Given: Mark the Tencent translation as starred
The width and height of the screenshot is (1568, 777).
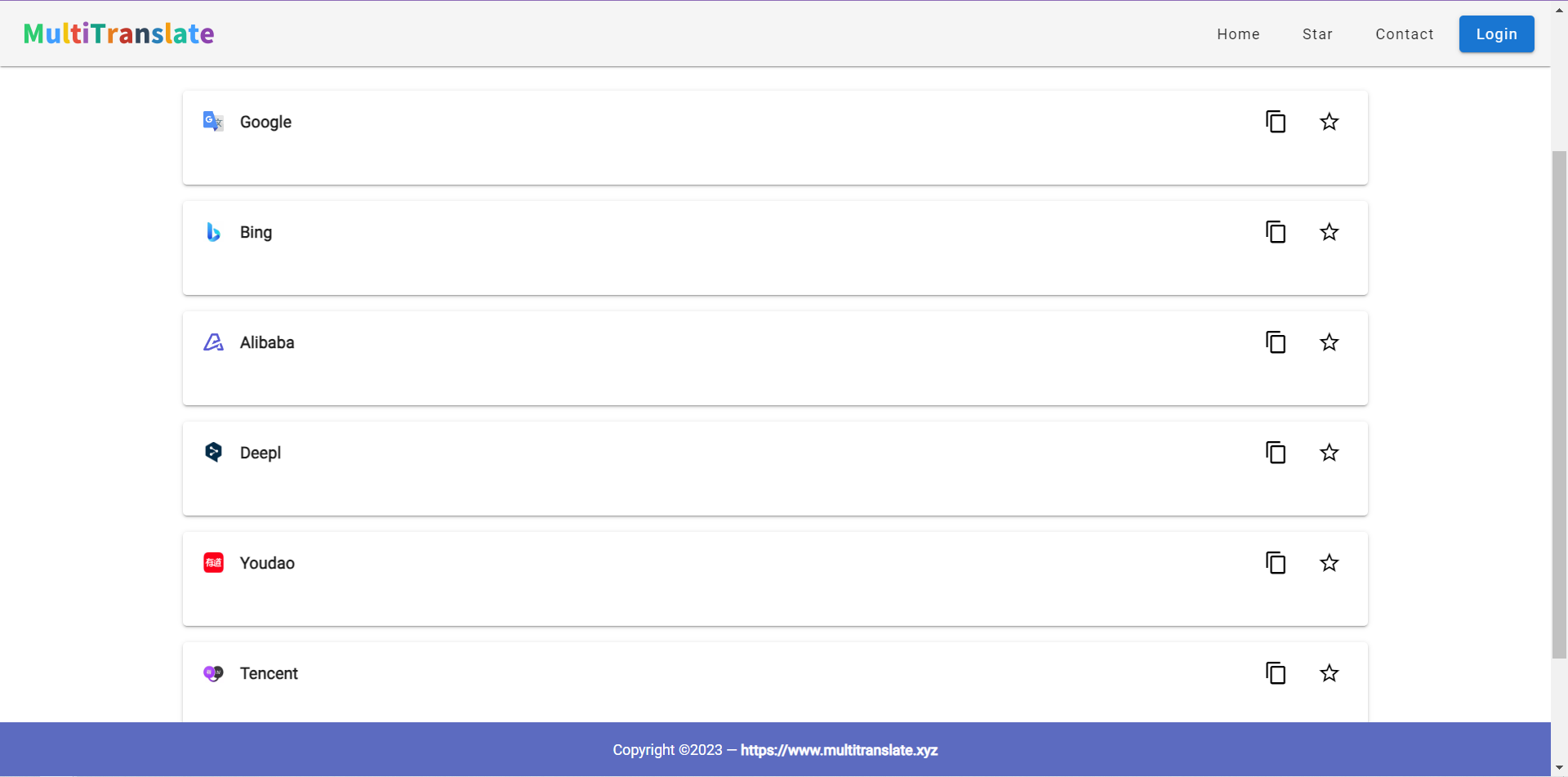Looking at the screenshot, I should tap(1330, 673).
